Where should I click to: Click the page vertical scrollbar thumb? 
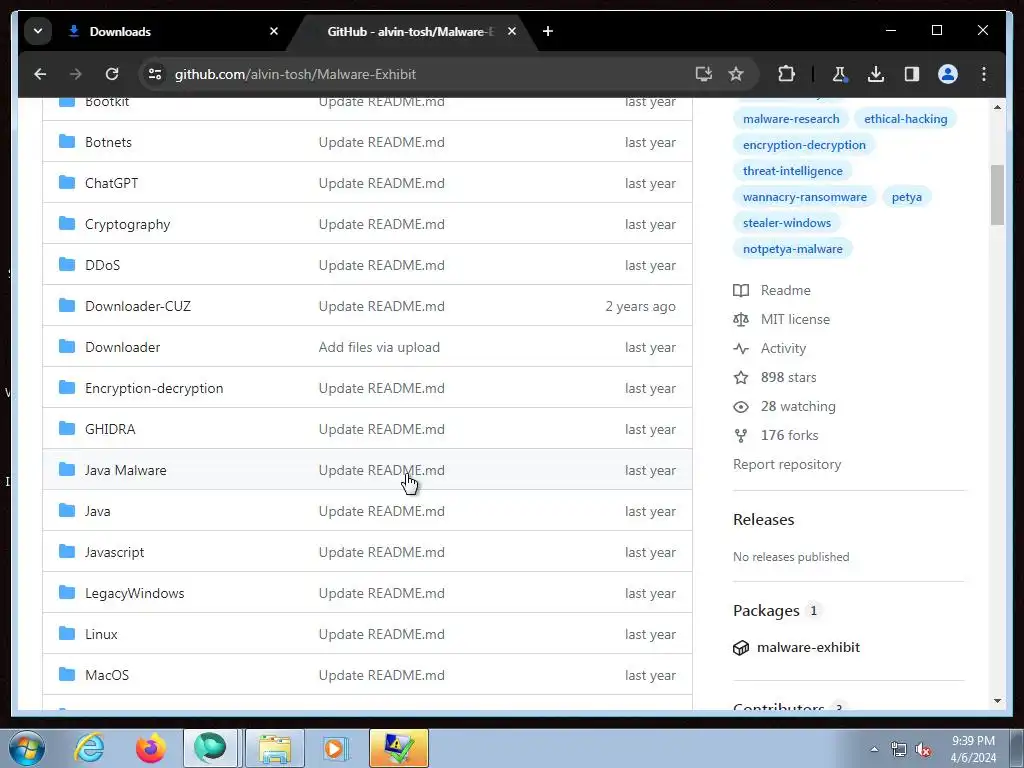[997, 195]
